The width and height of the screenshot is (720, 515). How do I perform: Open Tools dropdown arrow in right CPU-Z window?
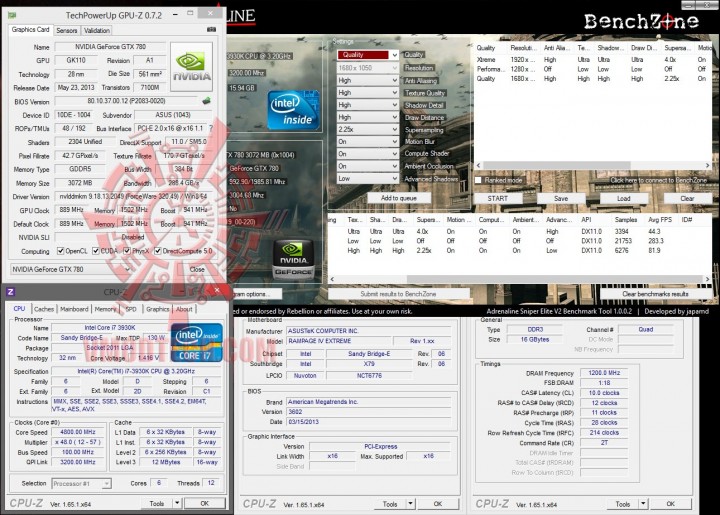[x=643, y=504]
